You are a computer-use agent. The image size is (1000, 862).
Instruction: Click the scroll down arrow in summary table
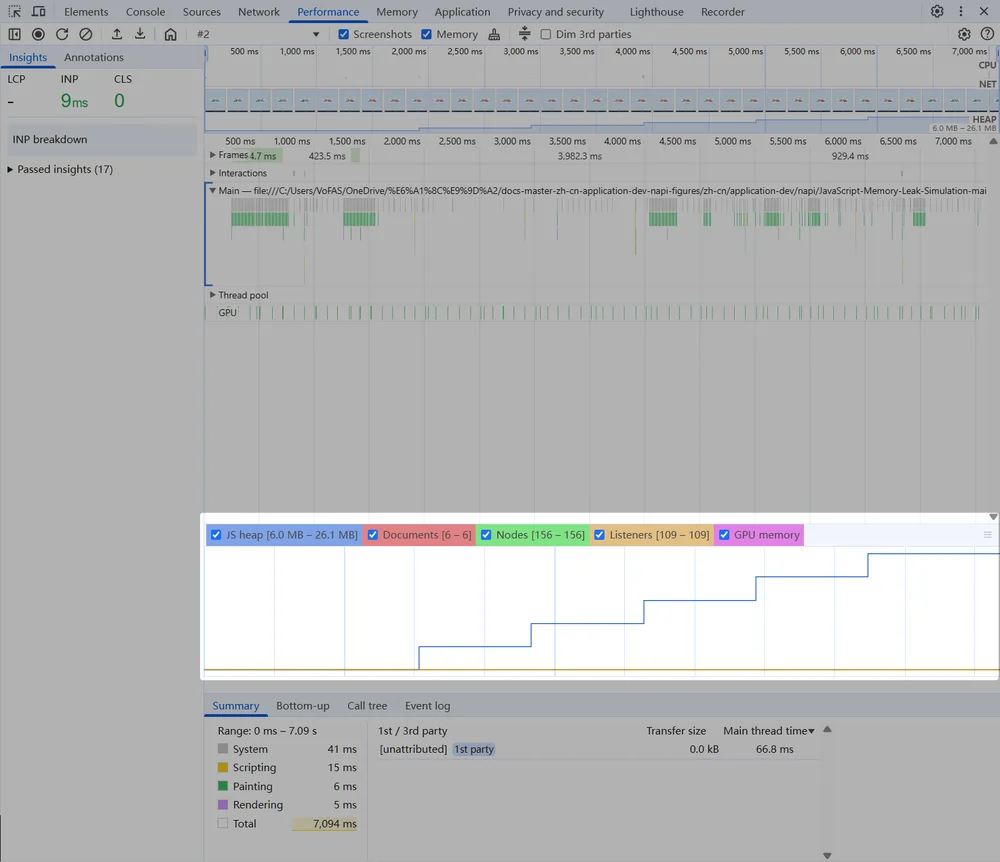(827, 856)
